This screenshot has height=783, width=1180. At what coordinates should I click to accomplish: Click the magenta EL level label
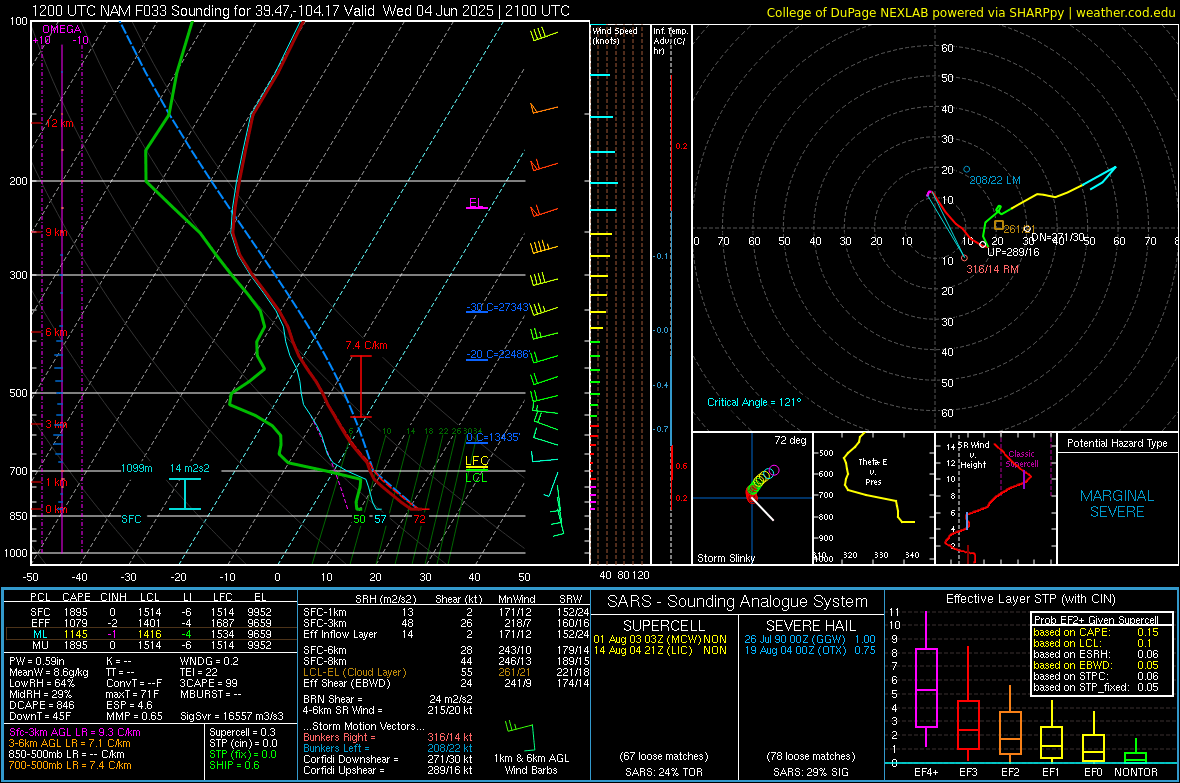(476, 203)
